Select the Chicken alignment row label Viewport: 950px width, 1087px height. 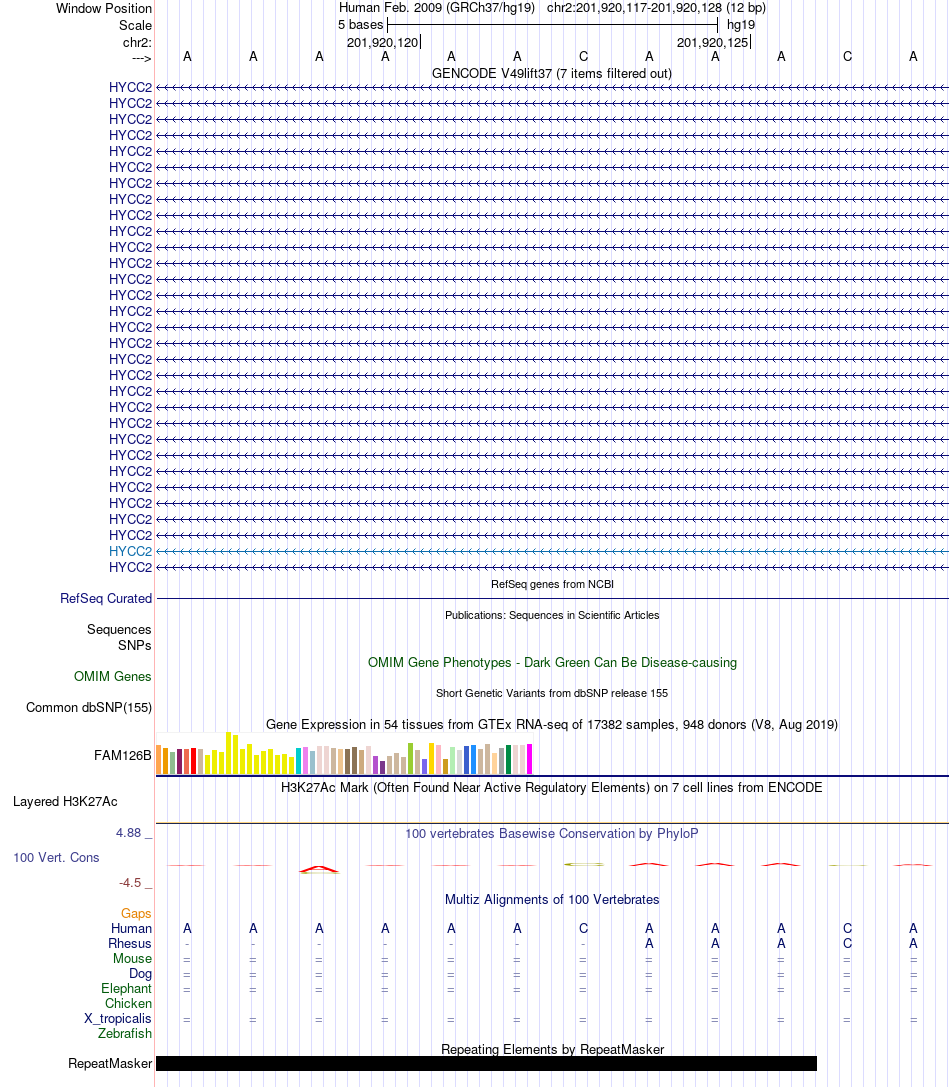[x=128, y=1004]
